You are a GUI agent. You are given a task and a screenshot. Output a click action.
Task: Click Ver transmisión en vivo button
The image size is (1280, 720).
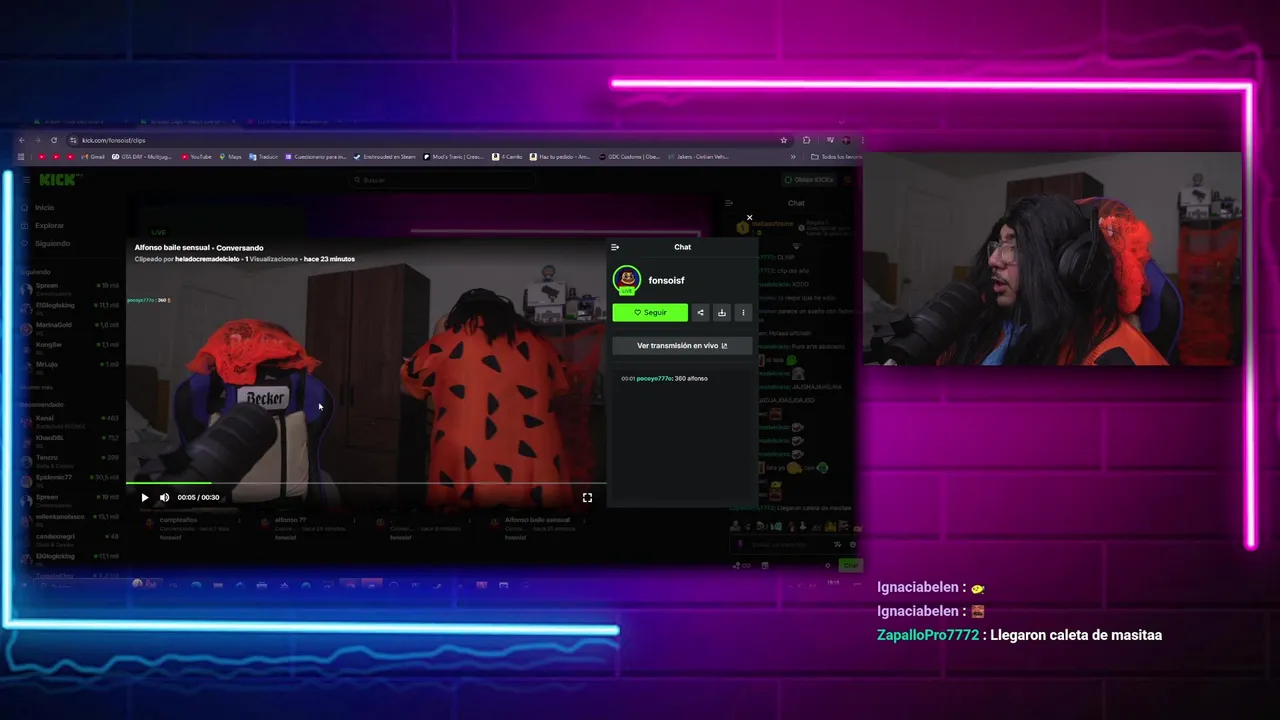(682, 345)
